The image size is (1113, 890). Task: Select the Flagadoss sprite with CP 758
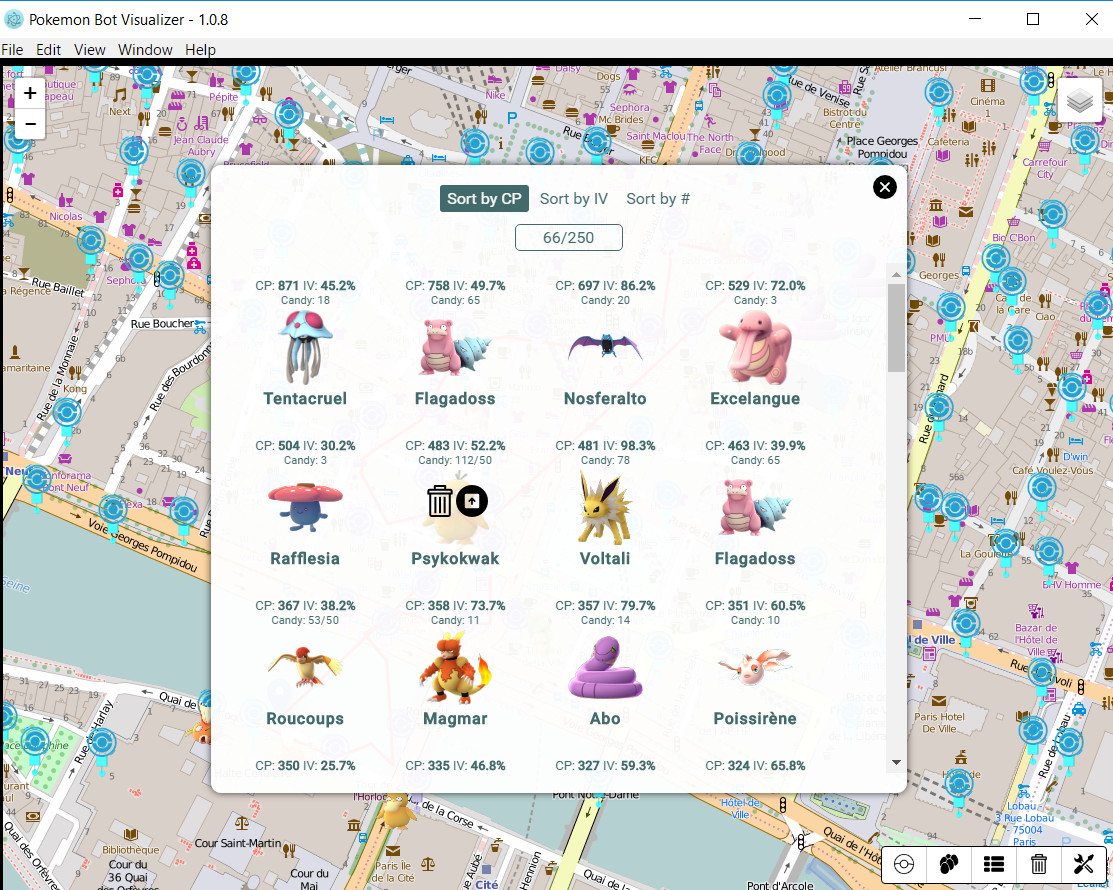[455, 348]
